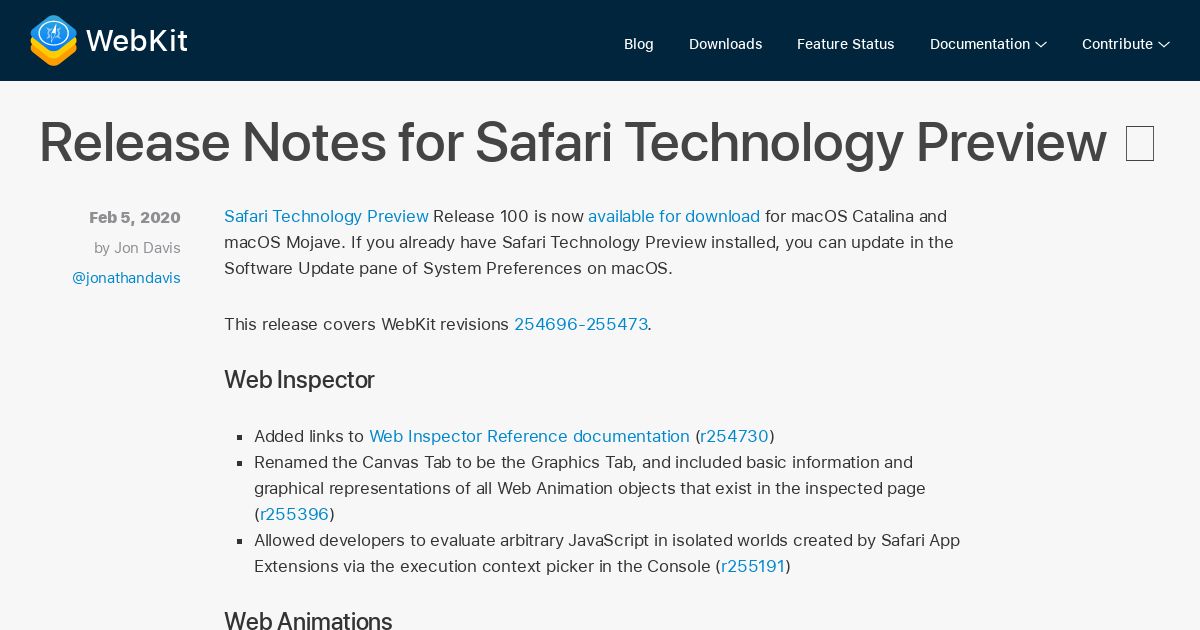
Task: Open the Feature Status page
Action: point(845,44)
